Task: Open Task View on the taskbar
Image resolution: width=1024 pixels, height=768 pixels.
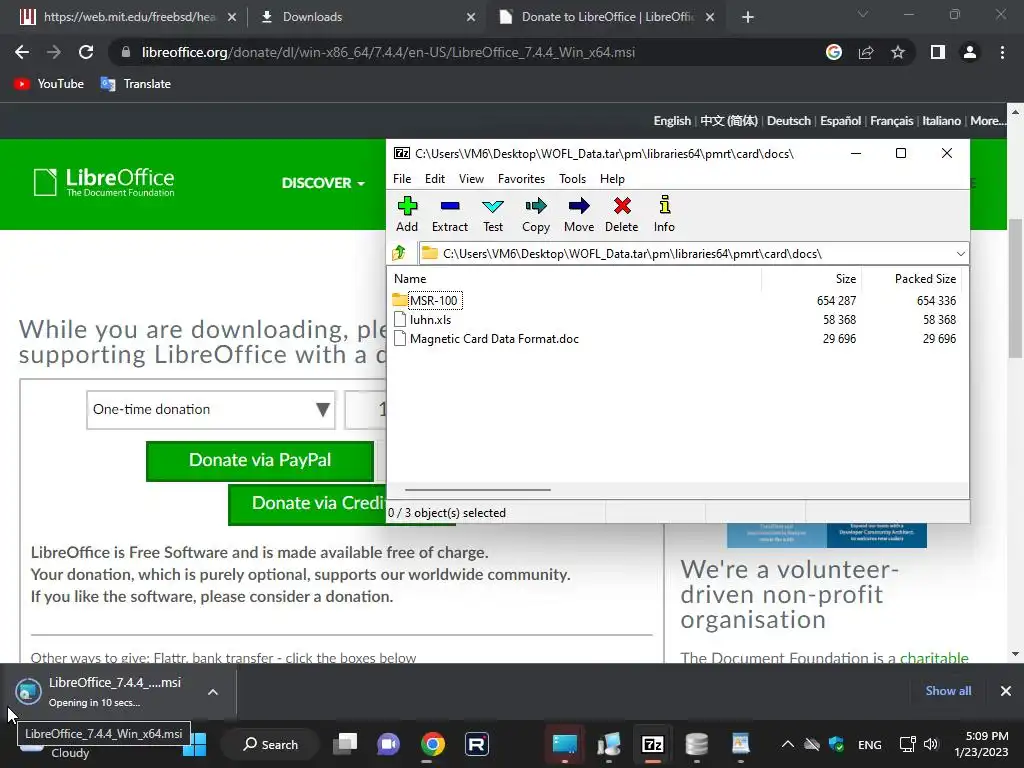Action: 345,744
